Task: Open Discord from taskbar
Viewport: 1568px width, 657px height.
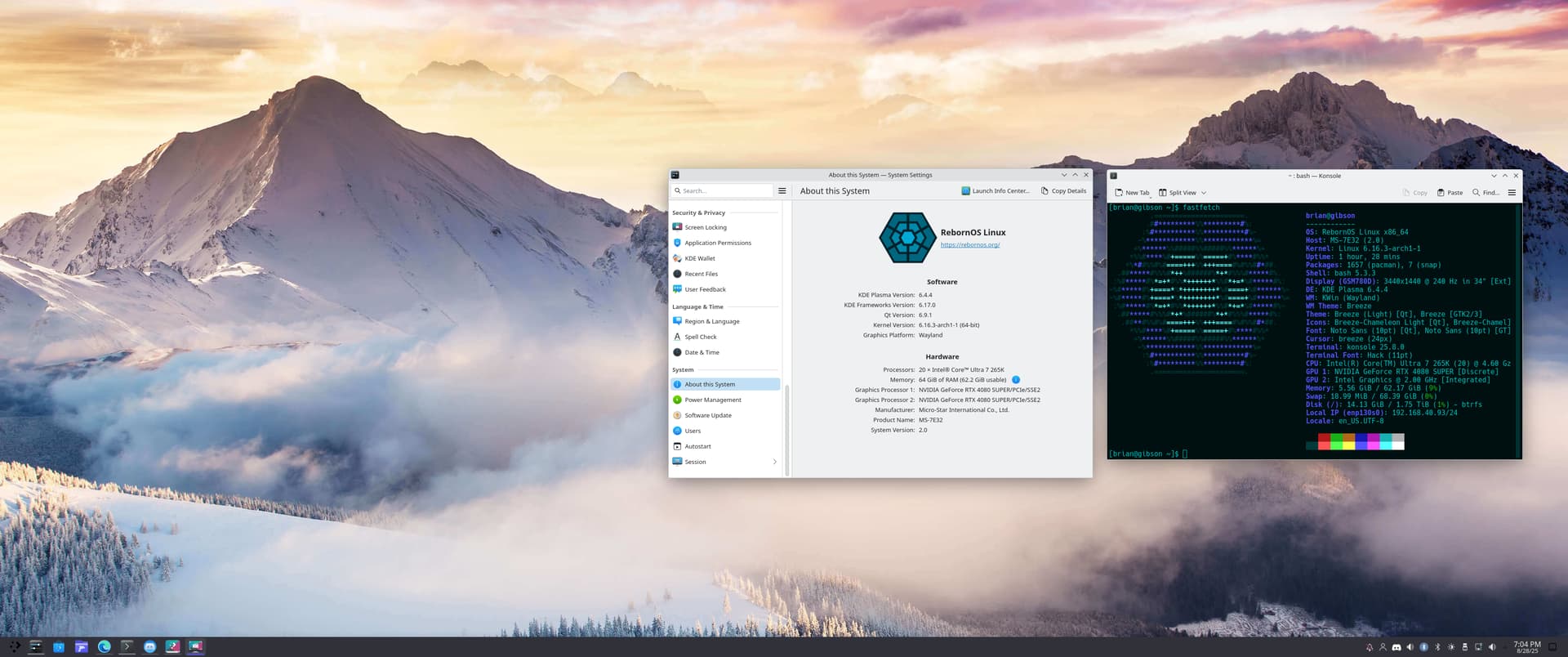Action: point(150,646)
